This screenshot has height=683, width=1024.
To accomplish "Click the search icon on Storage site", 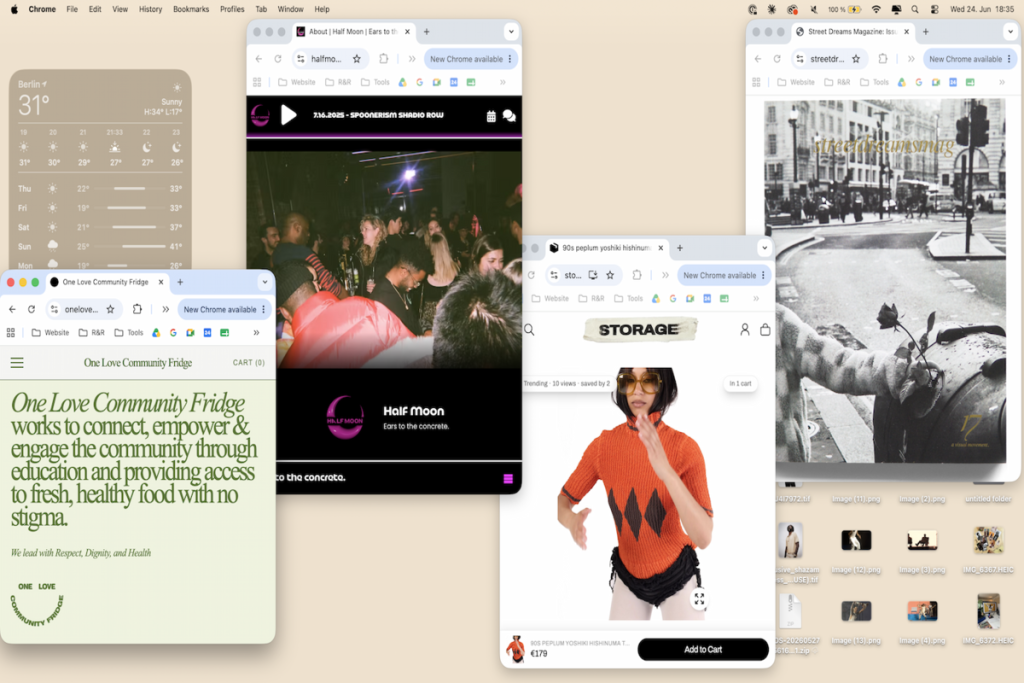I will (530, 330).
